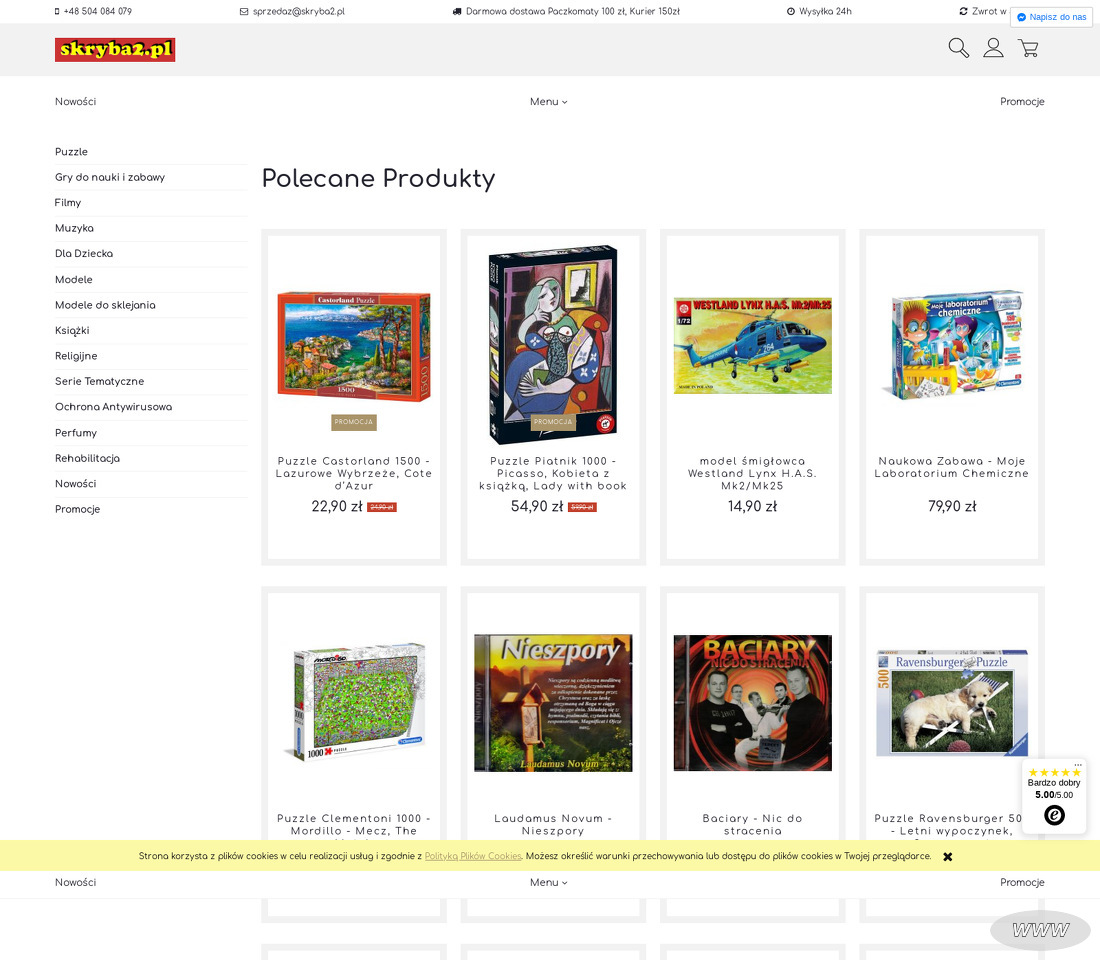Open Westland Lynx helicopter model image

point(753,345)
